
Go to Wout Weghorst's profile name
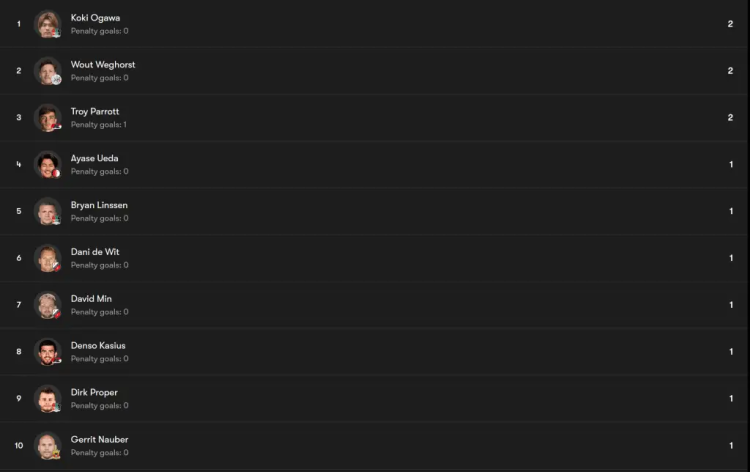pyautogui.click(x=102, y=65)
